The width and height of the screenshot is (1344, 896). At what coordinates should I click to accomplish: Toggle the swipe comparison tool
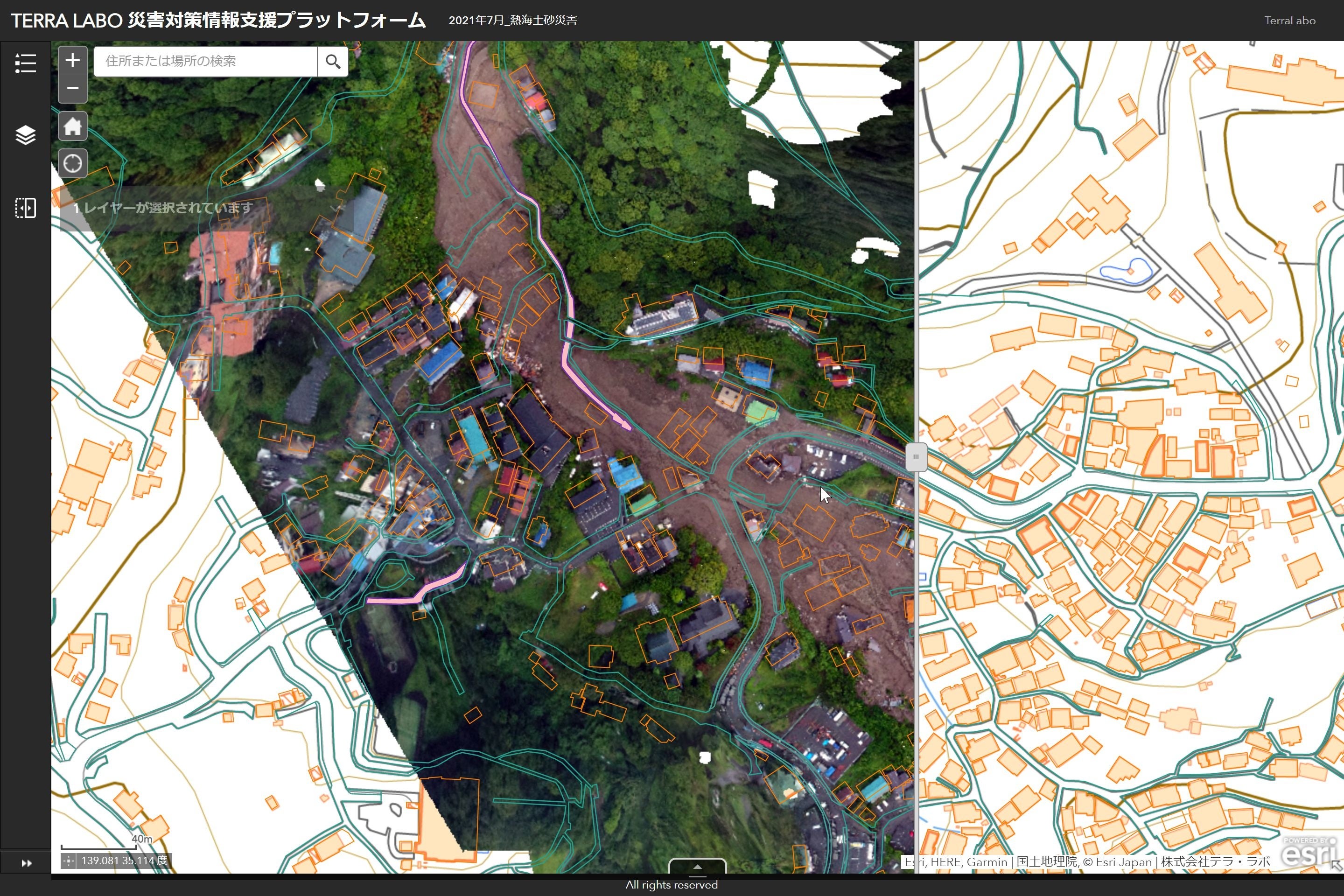pyautogui.click(x=25, y=208)
